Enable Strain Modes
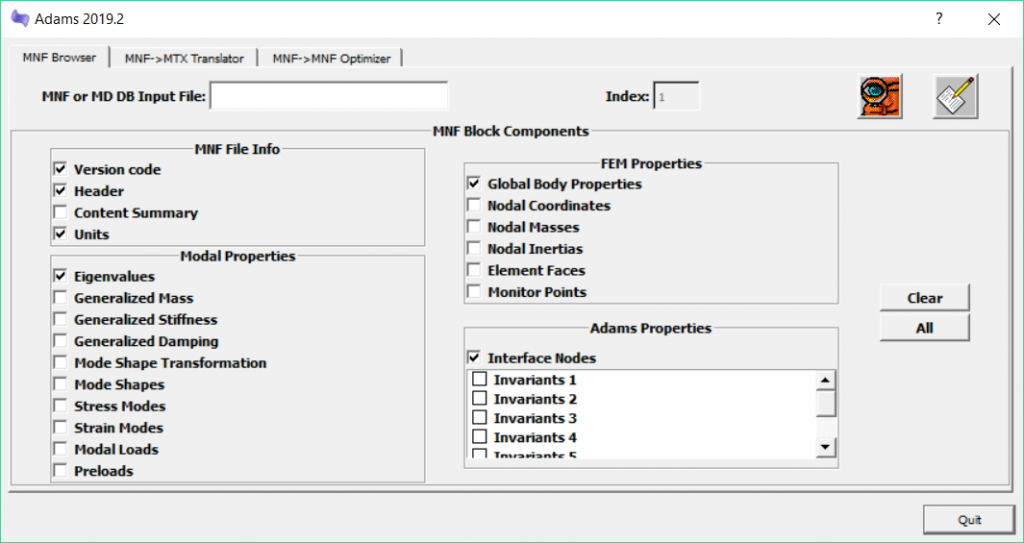 click(x=60, y=428)
